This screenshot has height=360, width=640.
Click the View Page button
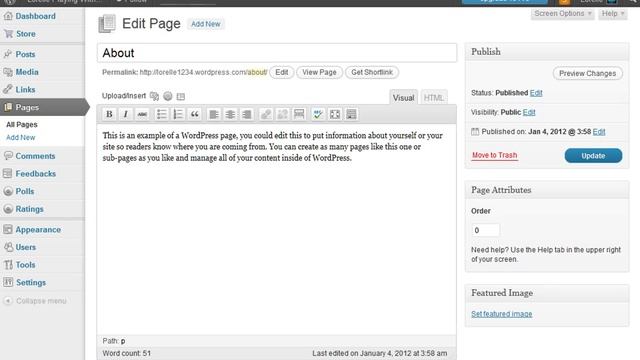[319, 72]
